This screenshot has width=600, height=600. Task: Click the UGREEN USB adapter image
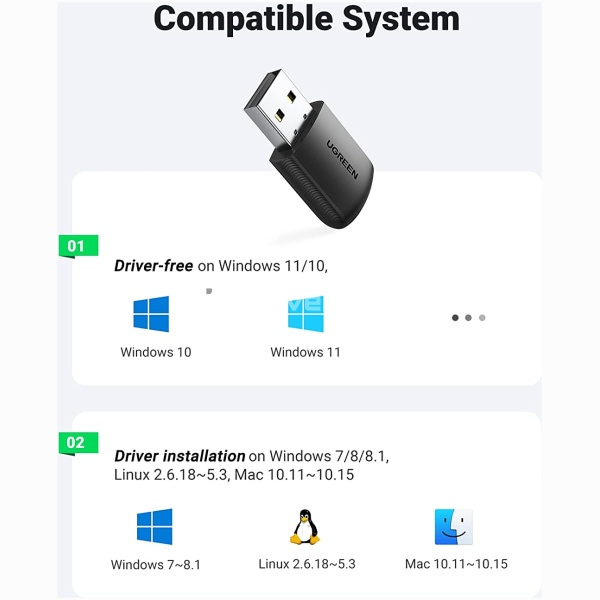point(308,149)
